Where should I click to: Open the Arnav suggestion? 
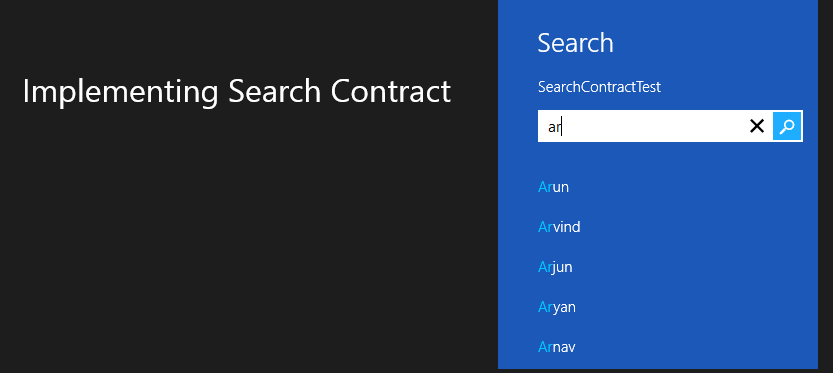(x=557, y=347)
